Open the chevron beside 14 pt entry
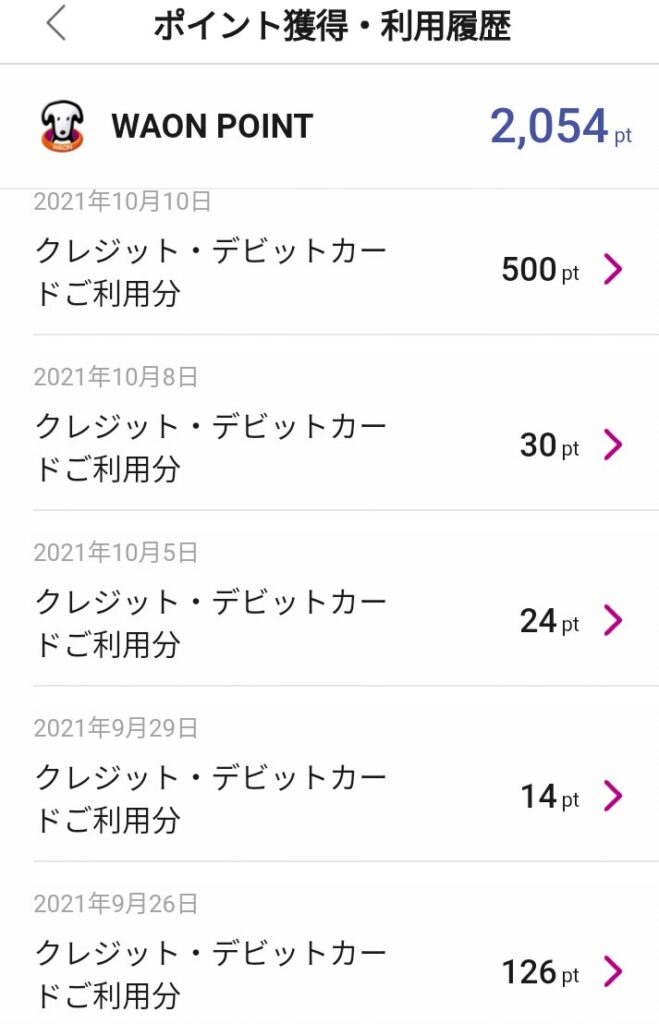Screen dimensions: 659x1024 coord(613,796)
